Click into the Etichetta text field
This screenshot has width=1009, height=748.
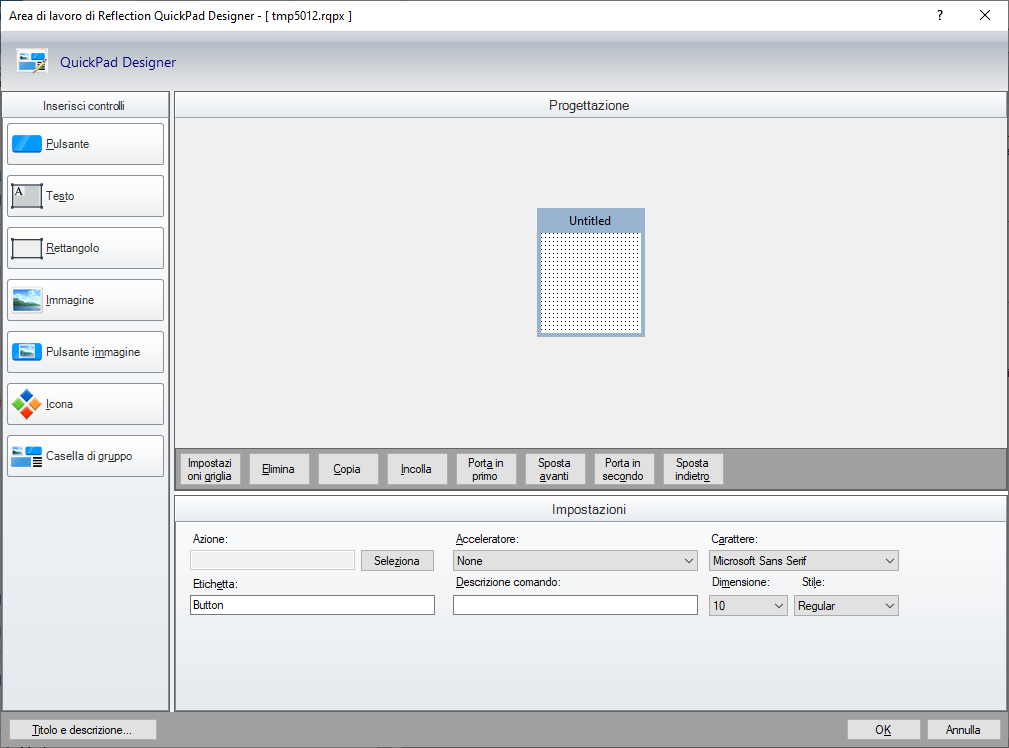click(x=312, y=606)
